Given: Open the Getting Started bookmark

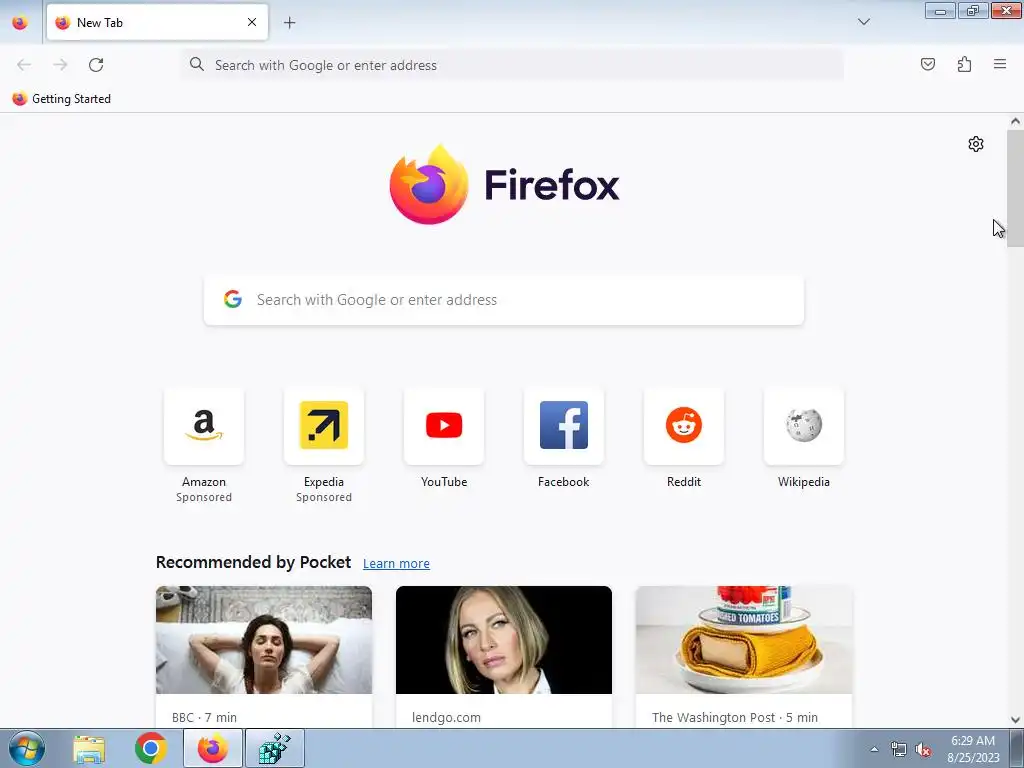Looking at the screenshot, I should pos(62,99).
